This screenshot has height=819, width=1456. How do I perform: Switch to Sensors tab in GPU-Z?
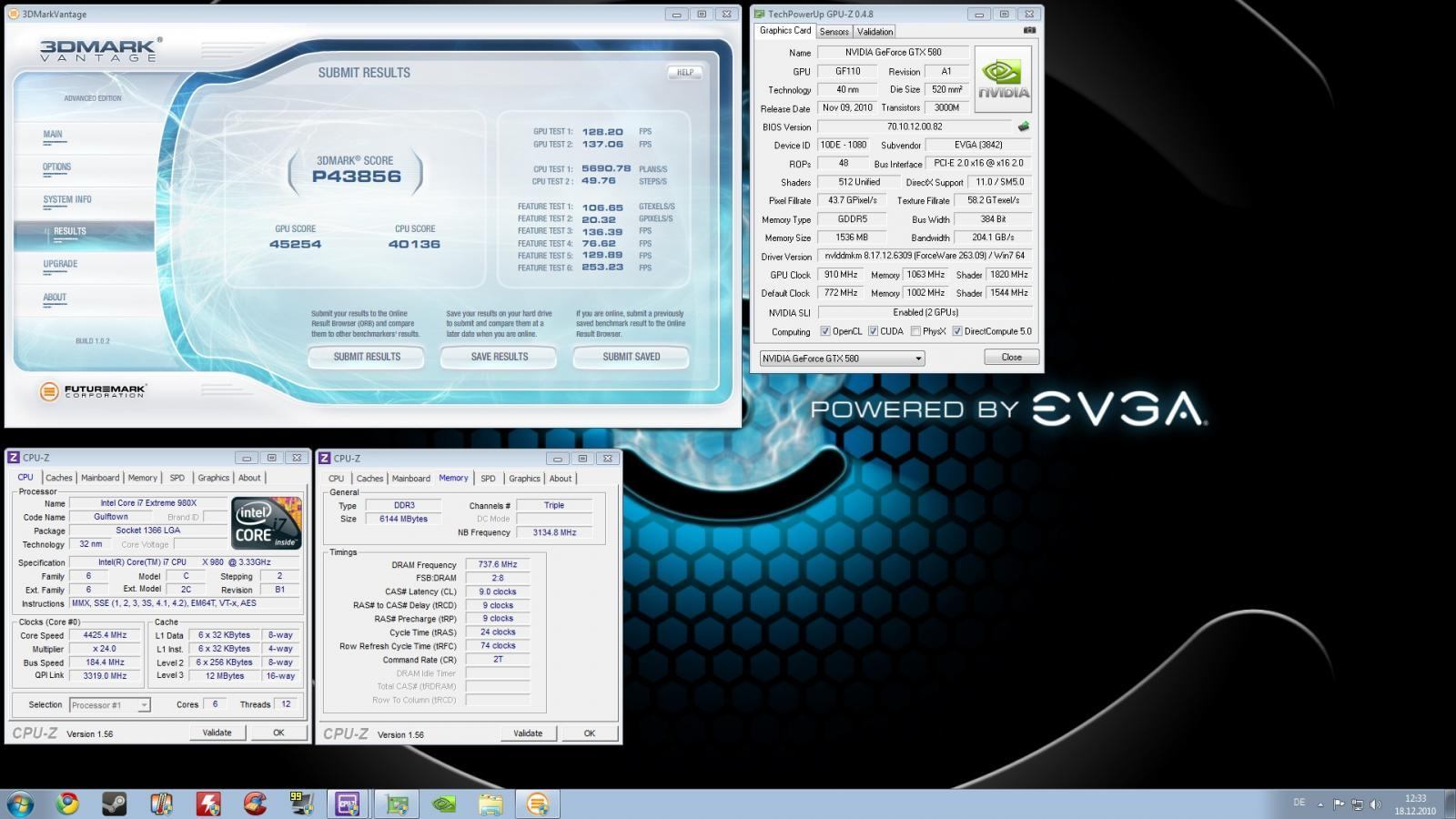click(834, 31)
